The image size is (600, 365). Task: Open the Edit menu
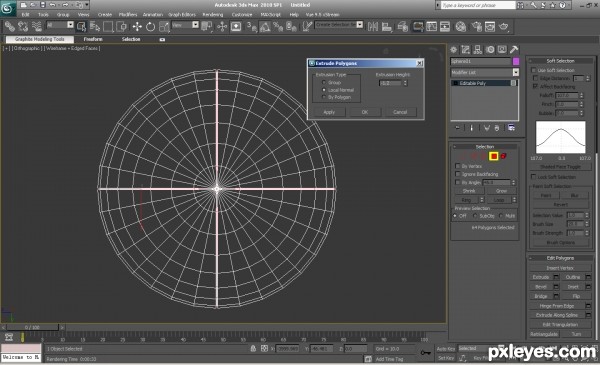[x=25, y=15]
